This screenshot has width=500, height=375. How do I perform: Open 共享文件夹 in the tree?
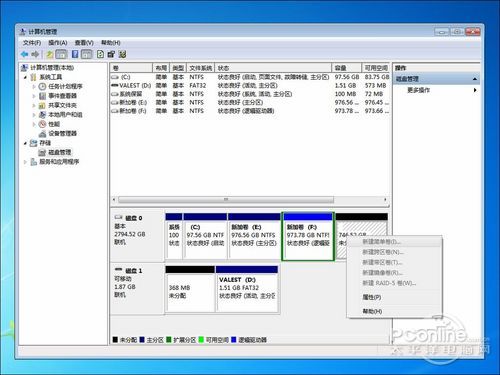coord(62,105)
